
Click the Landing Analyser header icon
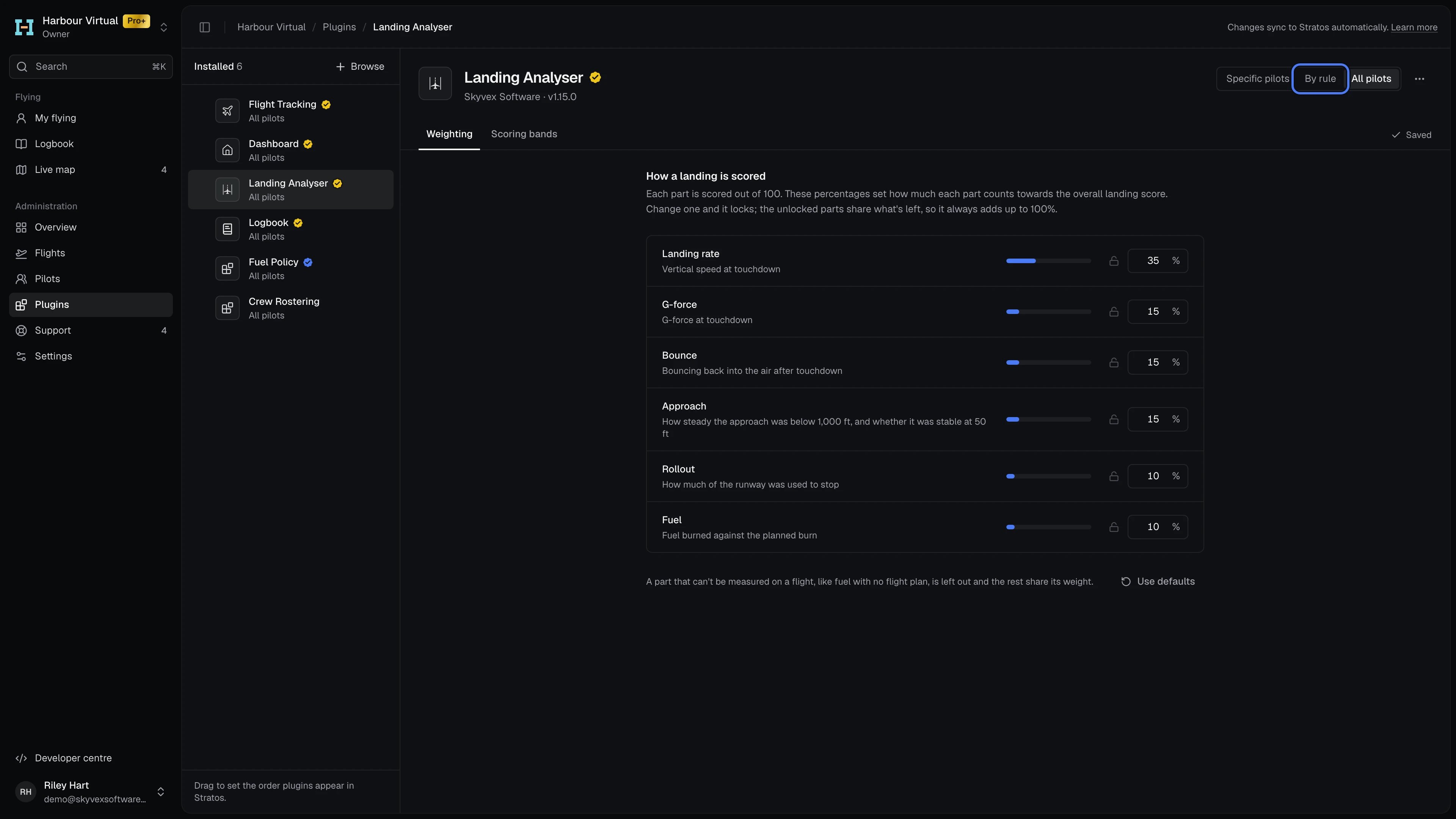(x=435, y=84)
